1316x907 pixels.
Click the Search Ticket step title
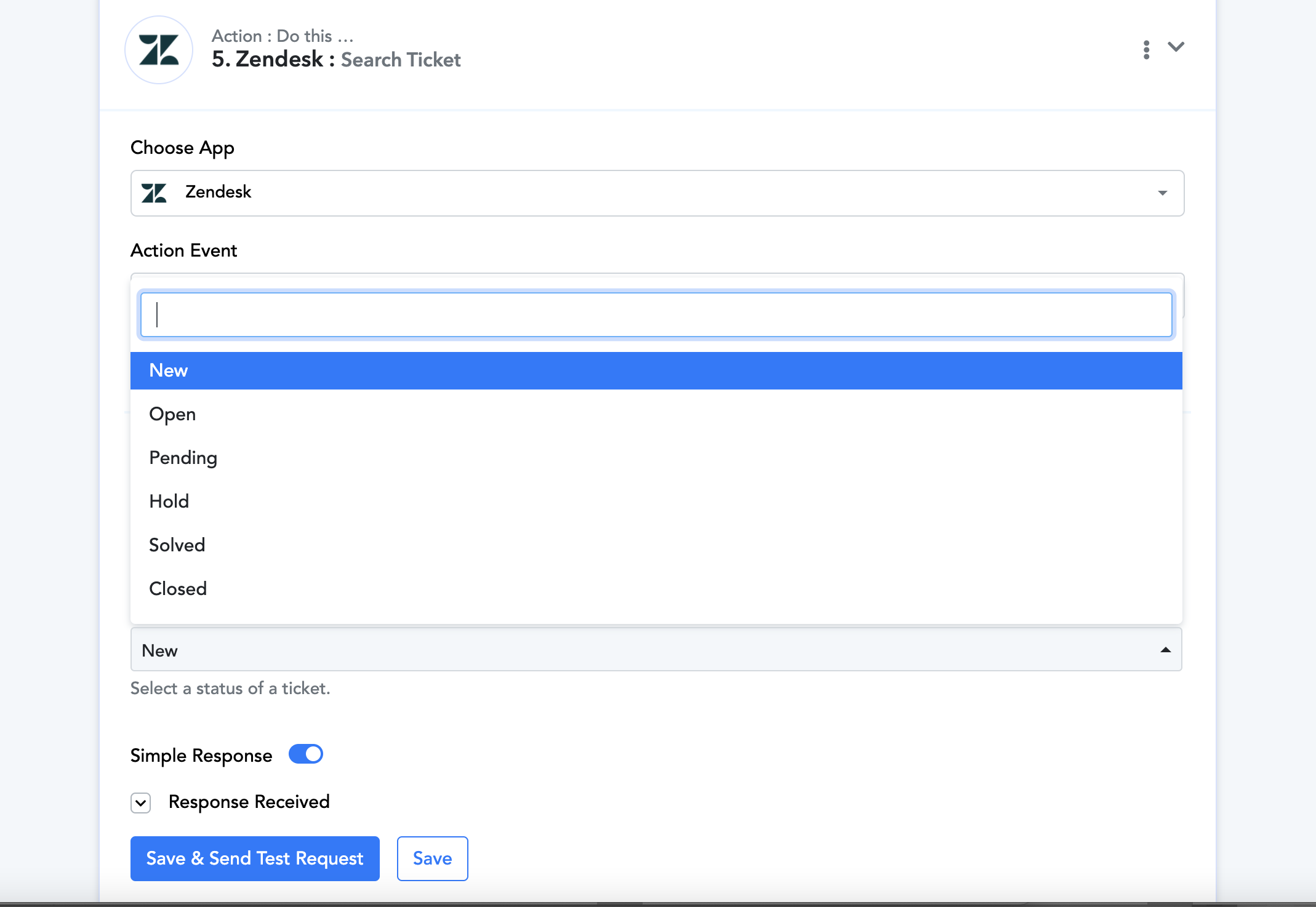click(401, 60)
